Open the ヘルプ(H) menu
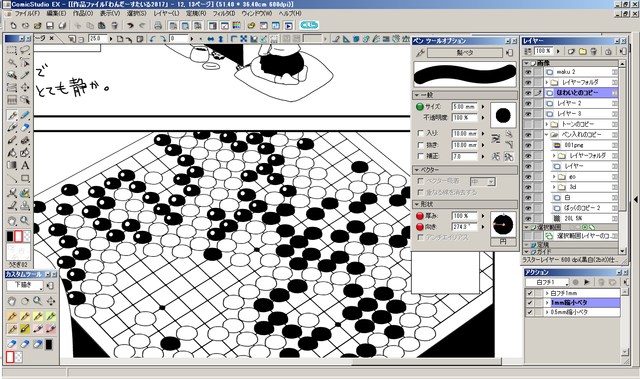The width and height of the screenshot is (640, 379). tap(290, 13)
